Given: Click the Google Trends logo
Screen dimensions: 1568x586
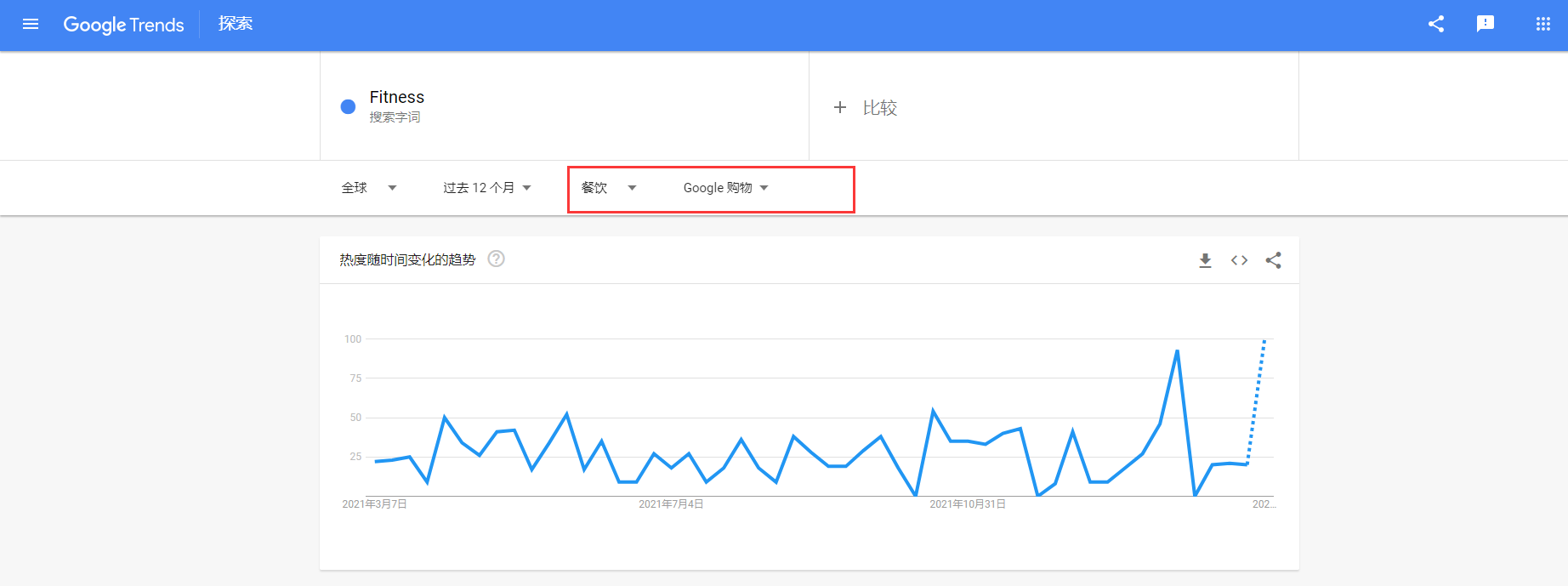Looking at the screenshot, I should click(123, 25).
